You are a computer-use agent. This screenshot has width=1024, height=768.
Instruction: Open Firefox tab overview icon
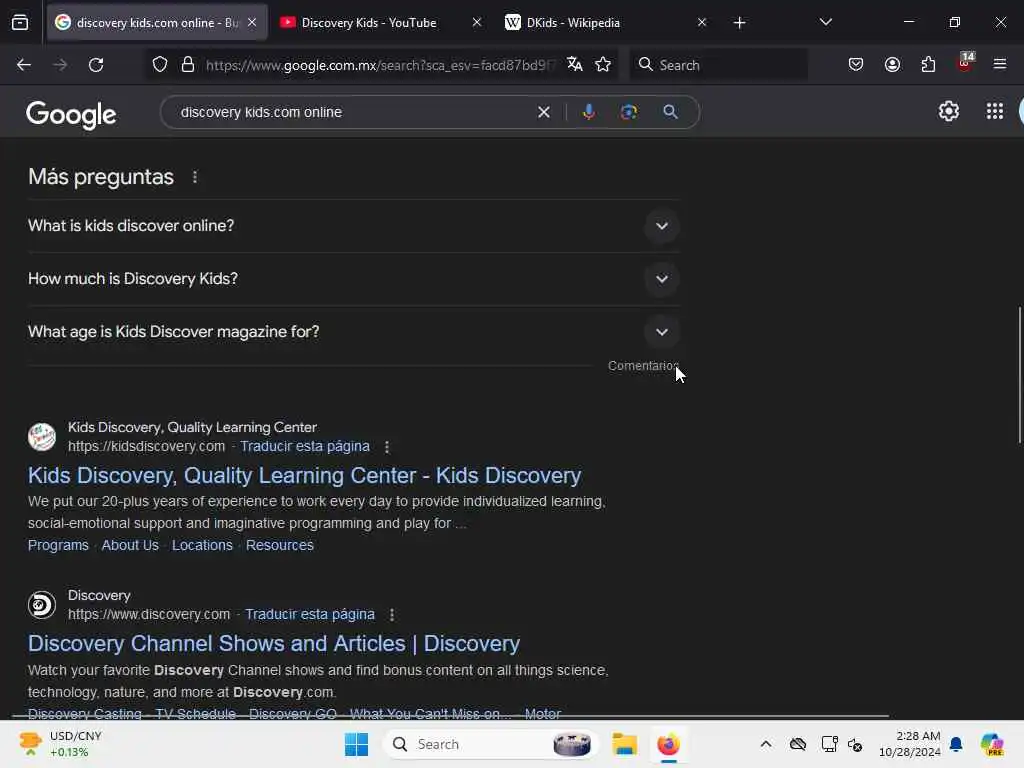pyautogui.click(x=20, y=23)
